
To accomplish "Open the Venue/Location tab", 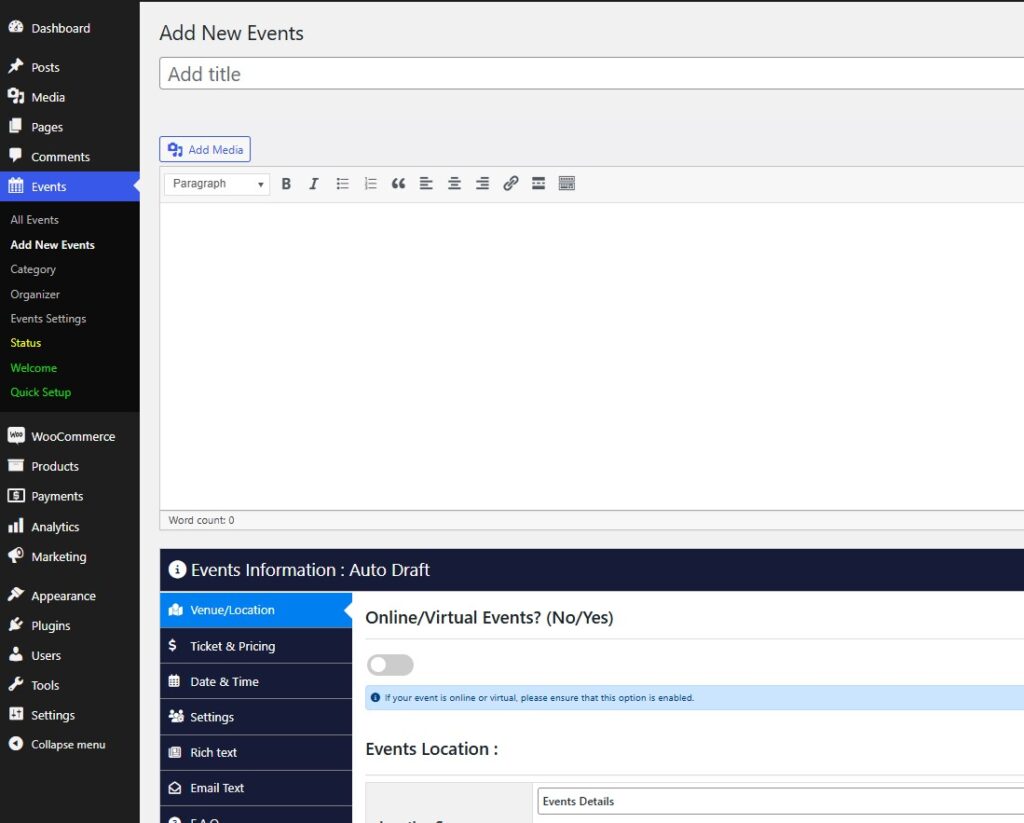I will point(256,610).
